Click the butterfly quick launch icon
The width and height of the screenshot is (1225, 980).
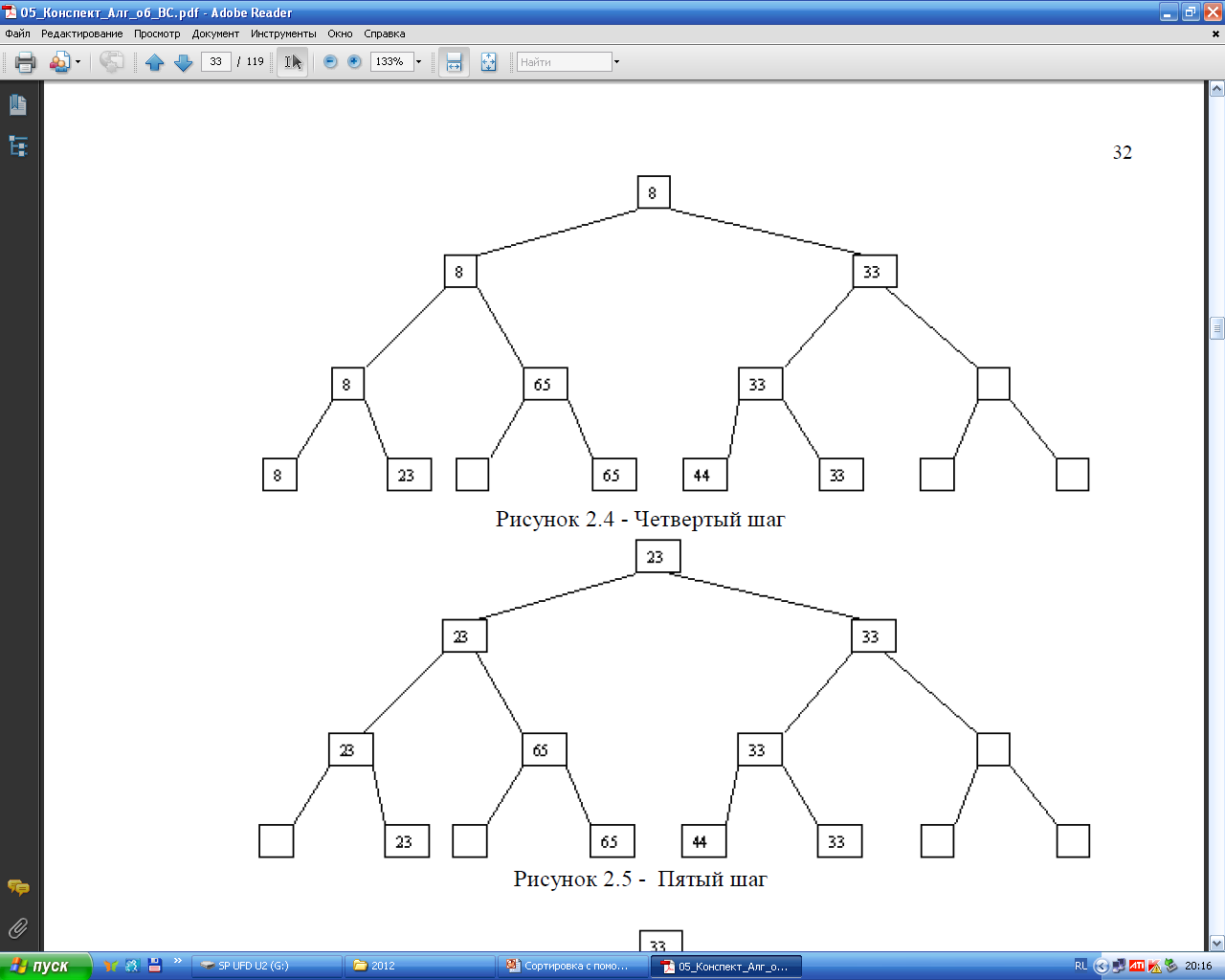tap(110, 966)
